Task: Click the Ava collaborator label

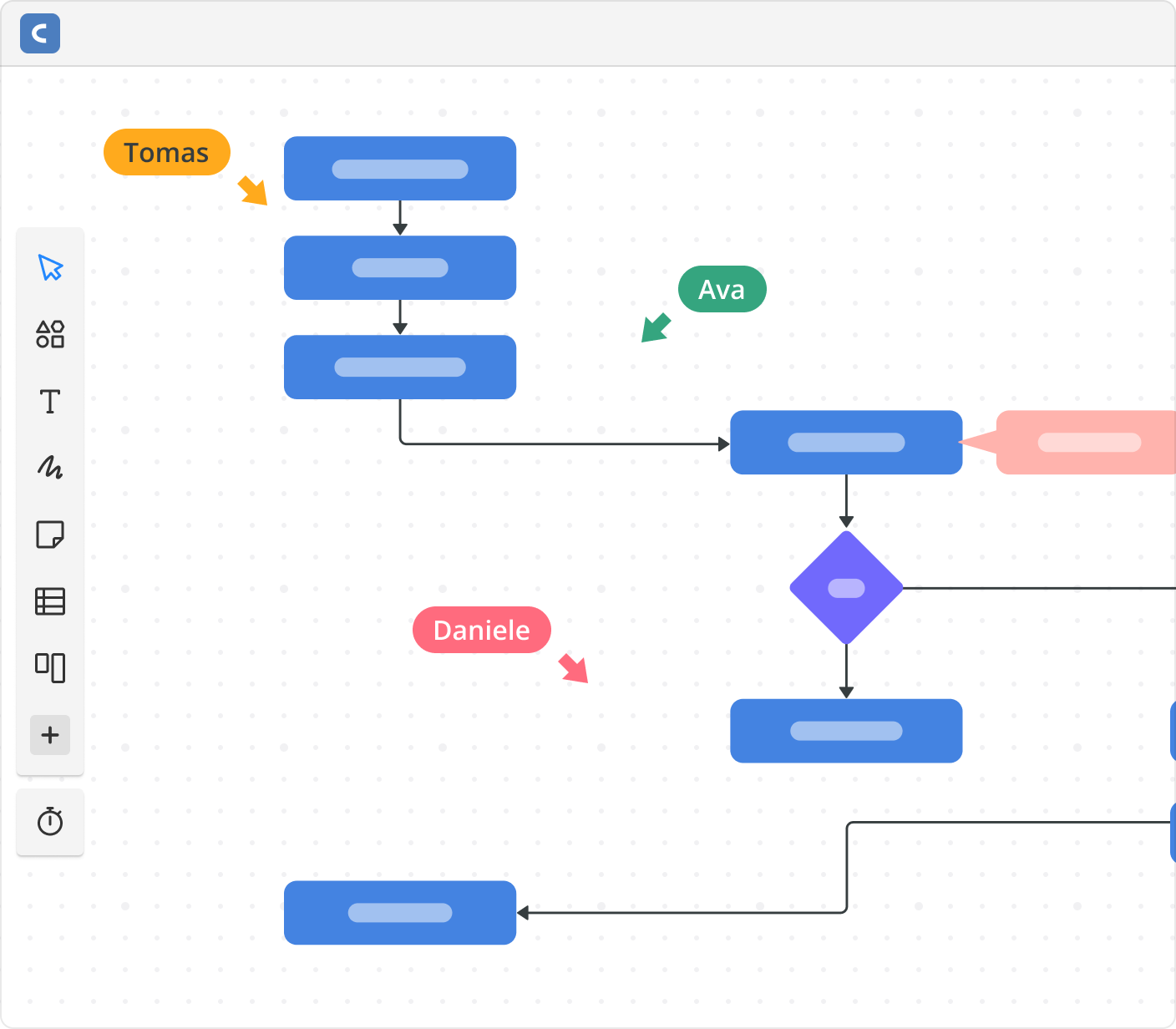Action: [722, 290]
